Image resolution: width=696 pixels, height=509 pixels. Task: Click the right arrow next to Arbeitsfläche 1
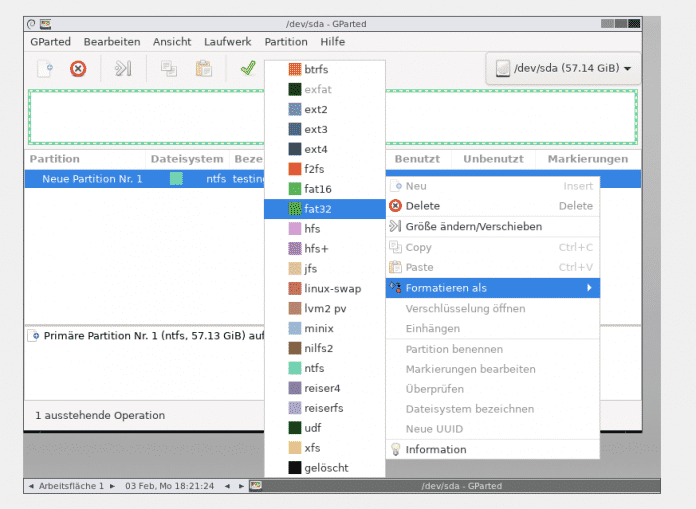coord(112,486)
